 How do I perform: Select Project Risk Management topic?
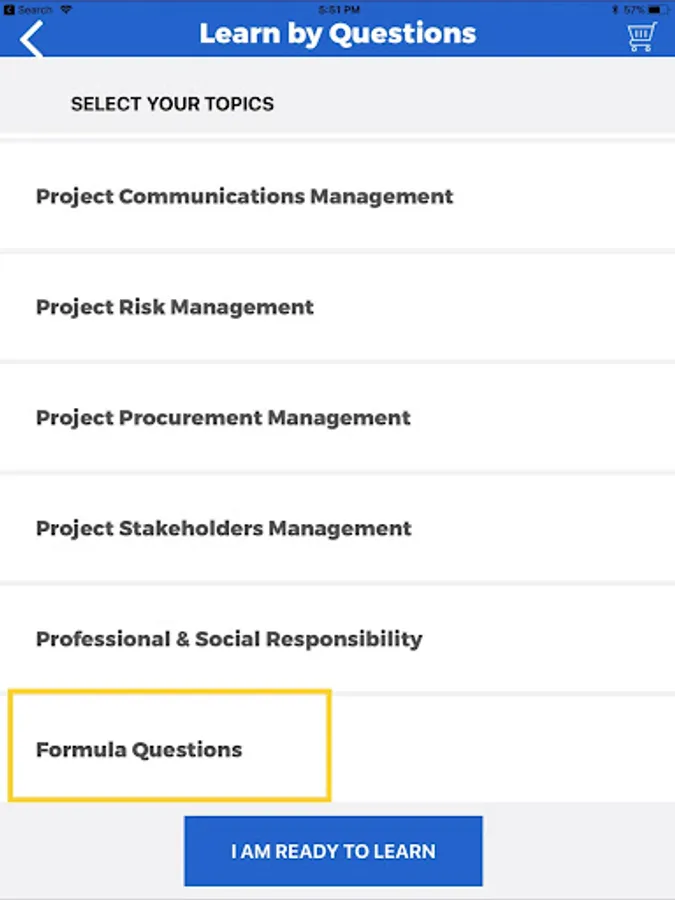pos(175,307)
